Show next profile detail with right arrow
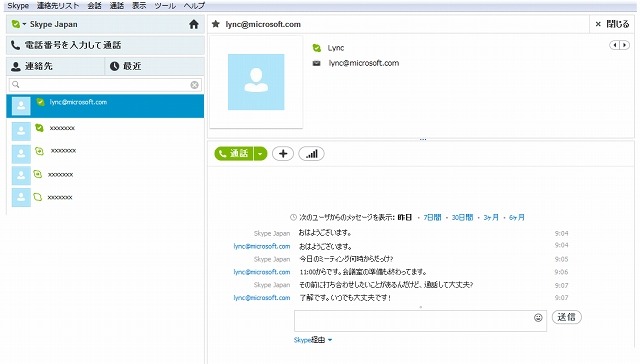 point(624,45)
